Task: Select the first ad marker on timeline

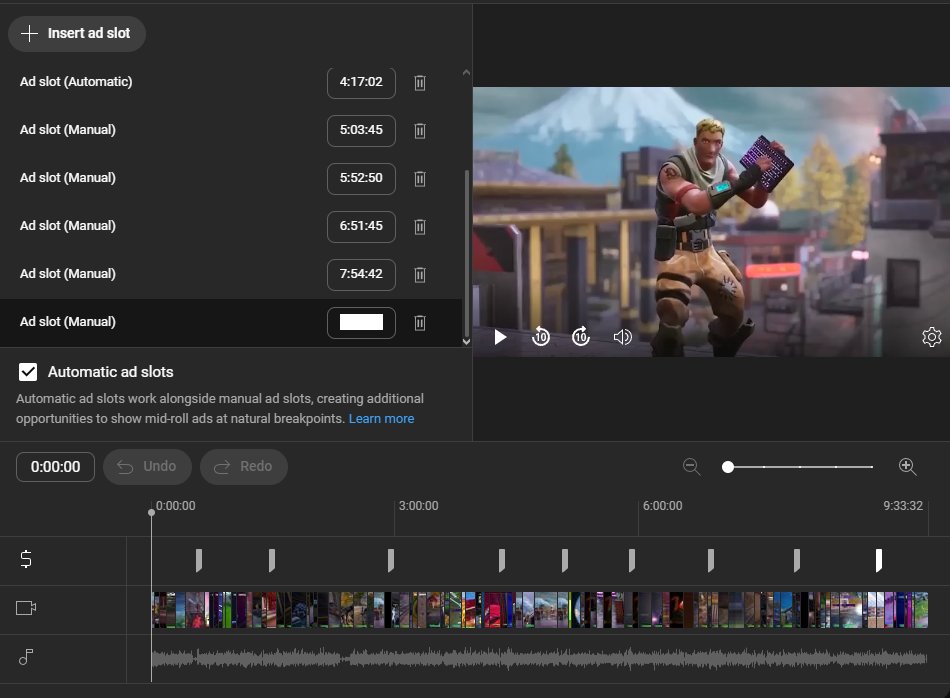Action: [199, 560]
